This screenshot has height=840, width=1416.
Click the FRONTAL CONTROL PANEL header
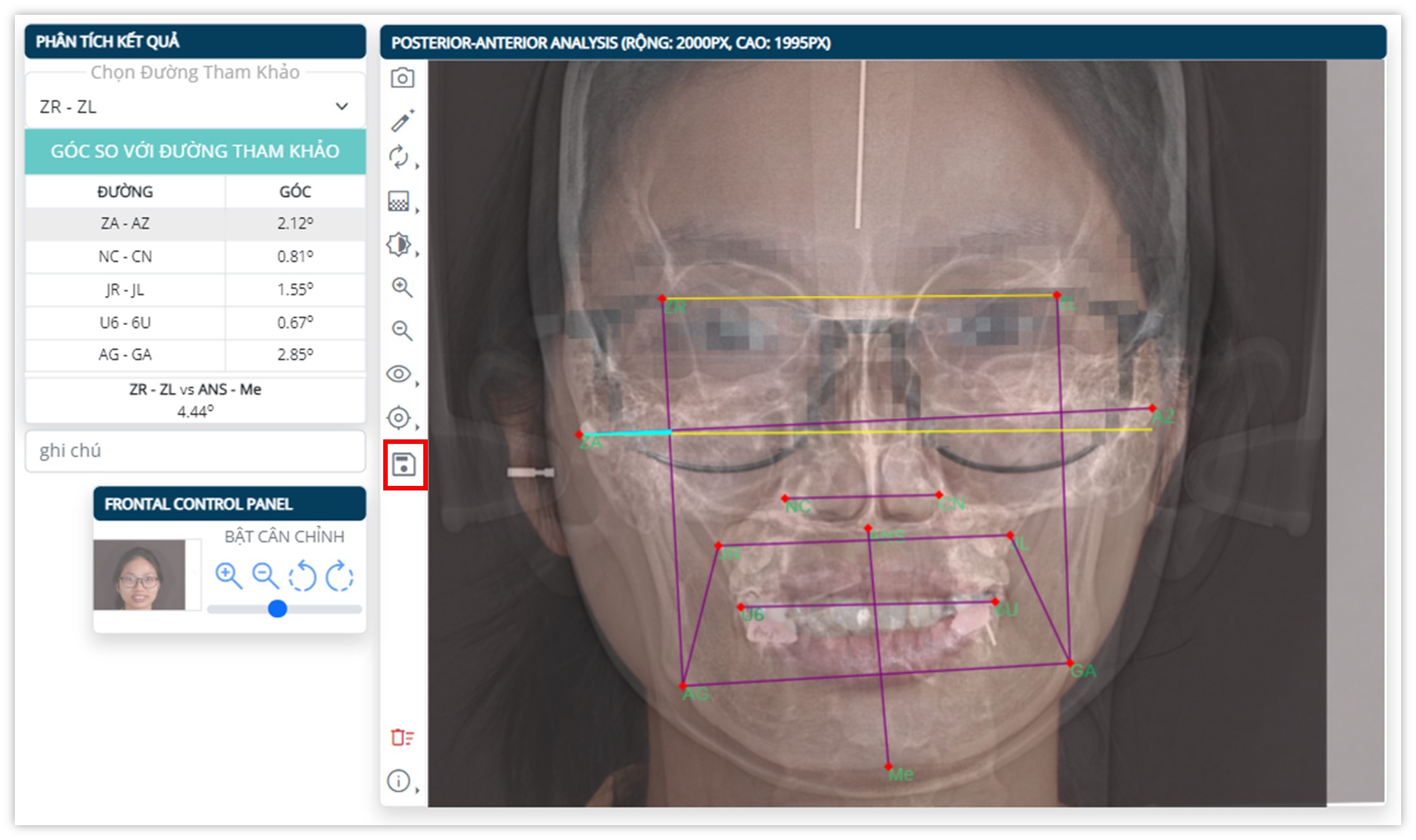229,504
